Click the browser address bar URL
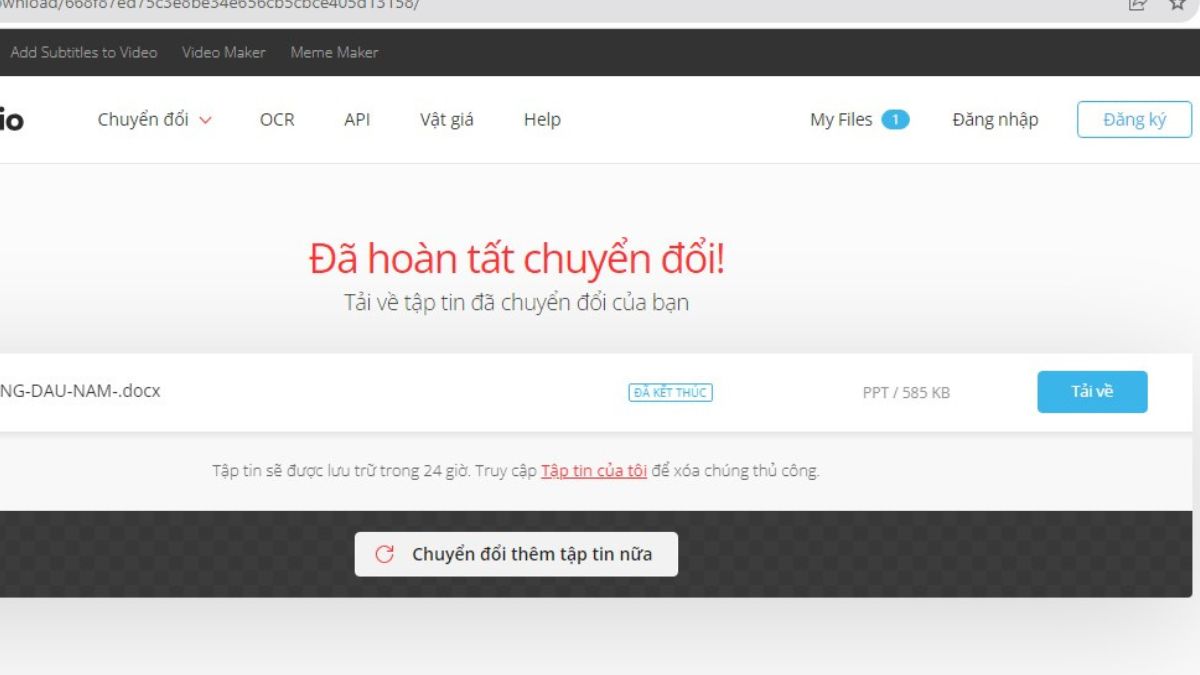1200x675 pixels. coord(210,4)
